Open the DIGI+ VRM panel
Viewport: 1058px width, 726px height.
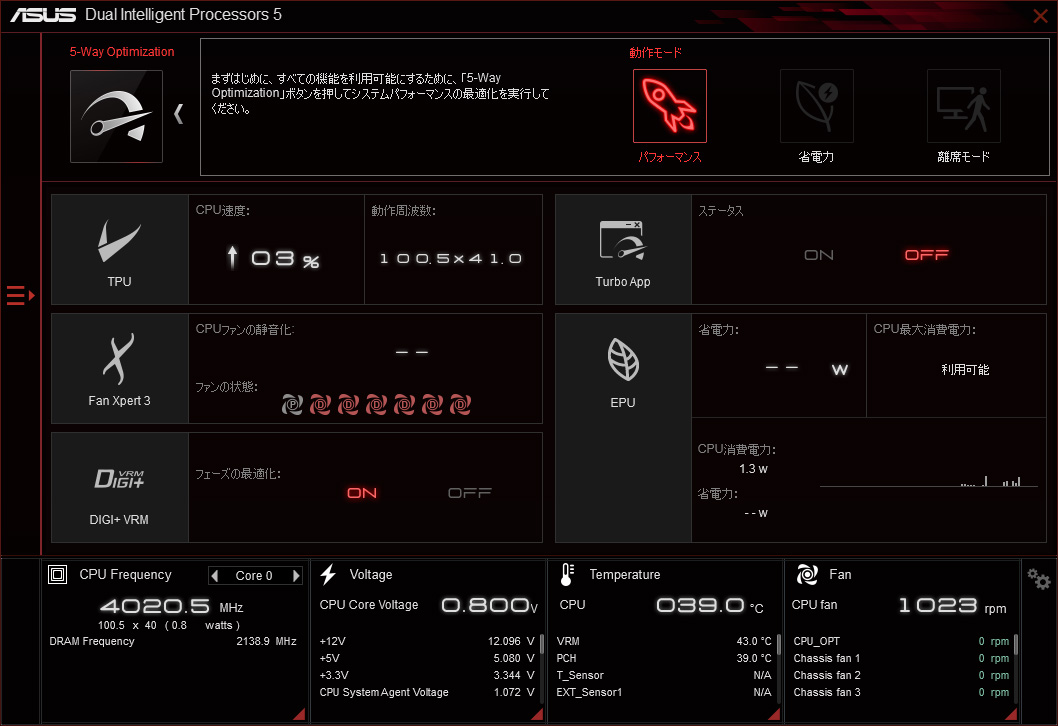(x=119, y=487)
